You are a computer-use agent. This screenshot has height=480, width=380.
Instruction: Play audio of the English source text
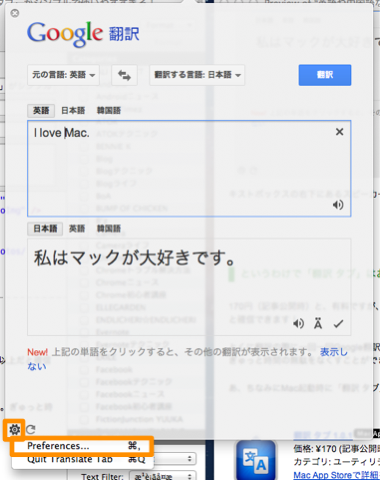click(338, 205)
